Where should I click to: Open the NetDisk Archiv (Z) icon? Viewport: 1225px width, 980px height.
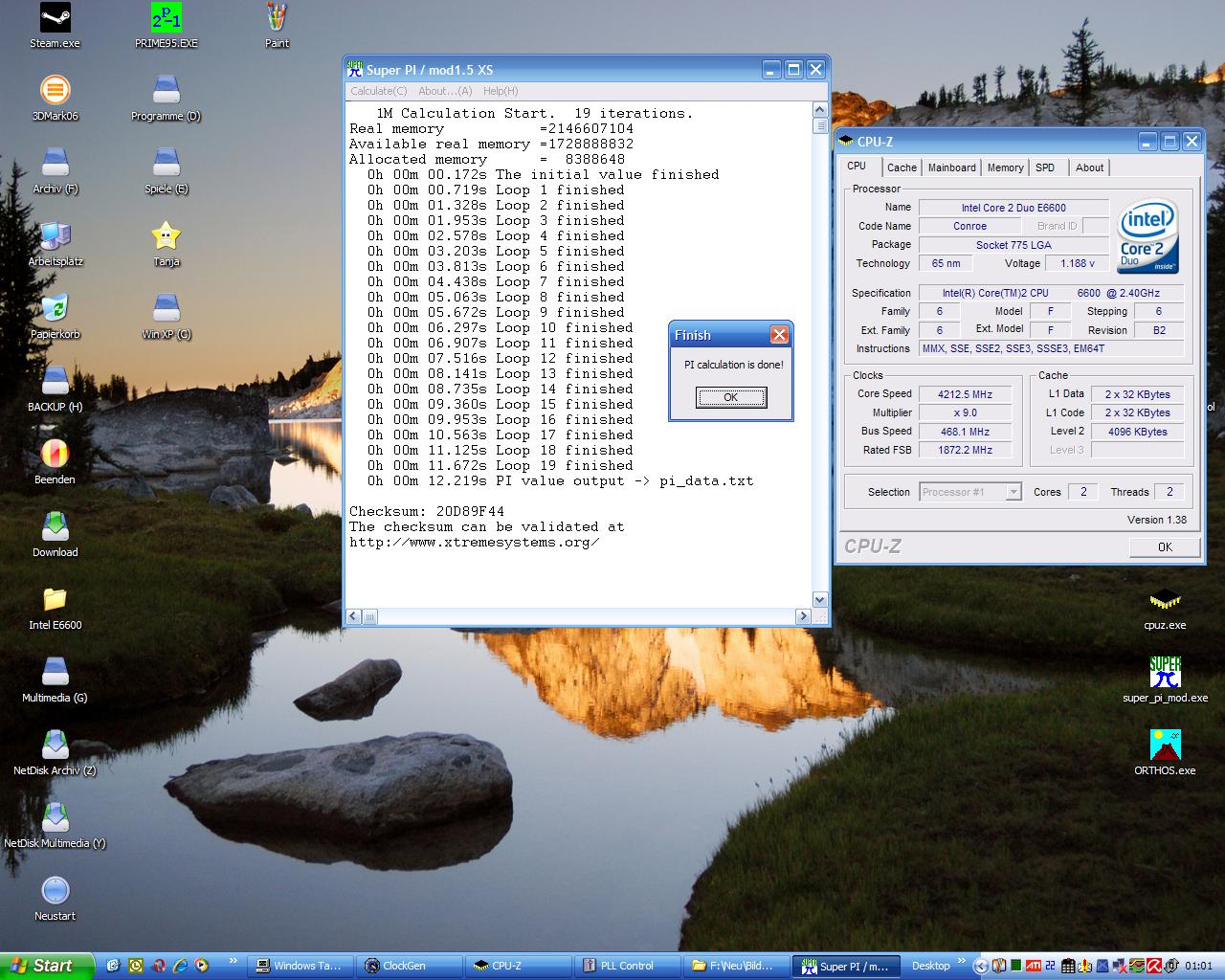point(56,753)
